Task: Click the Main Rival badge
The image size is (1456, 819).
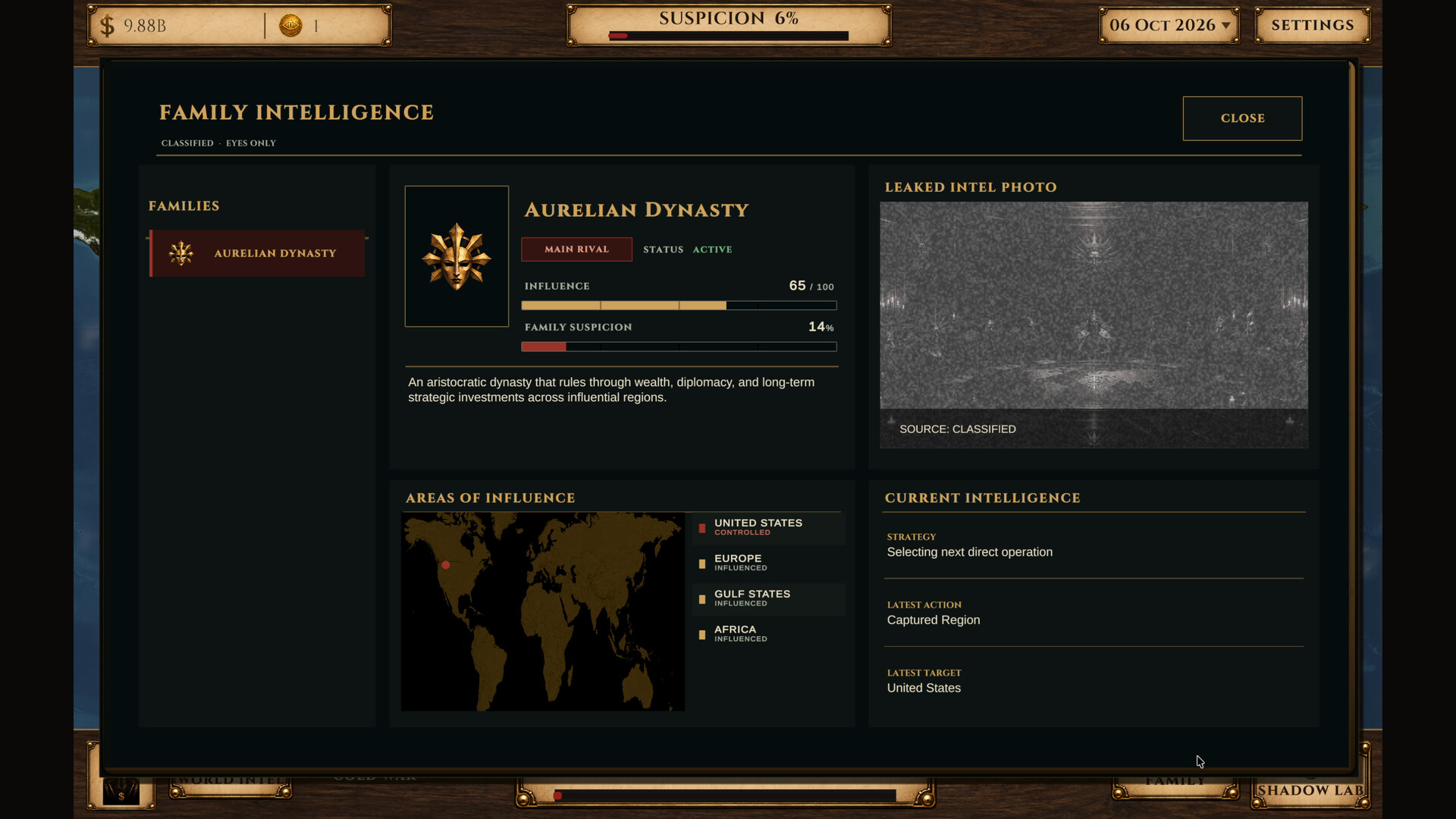Action: 576,249
